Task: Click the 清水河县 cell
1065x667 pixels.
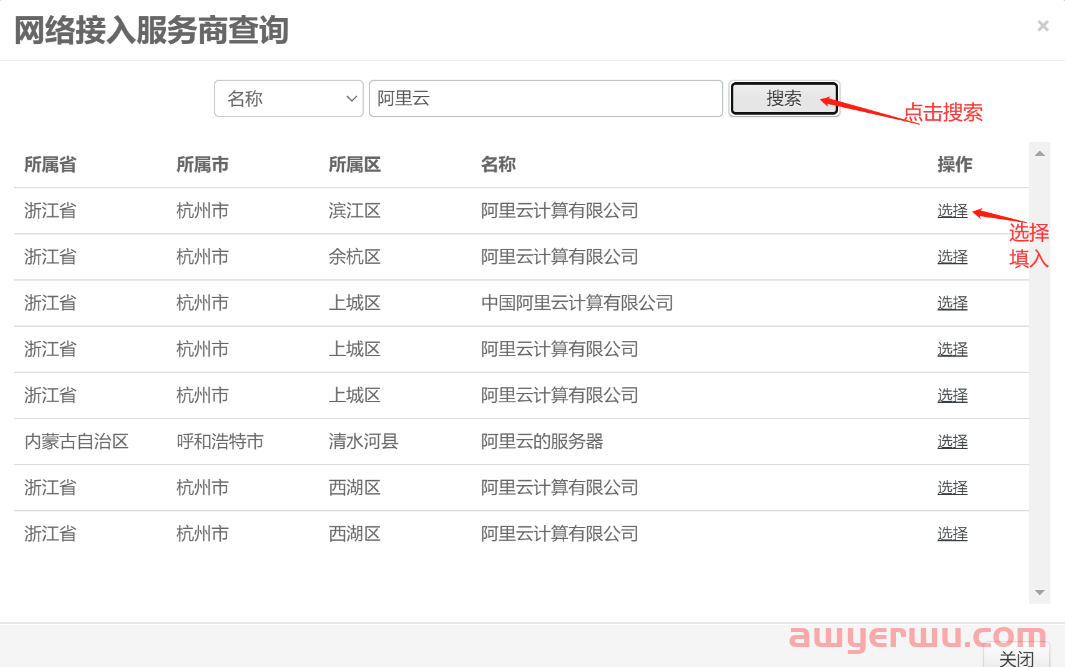Action: (363, 441)
